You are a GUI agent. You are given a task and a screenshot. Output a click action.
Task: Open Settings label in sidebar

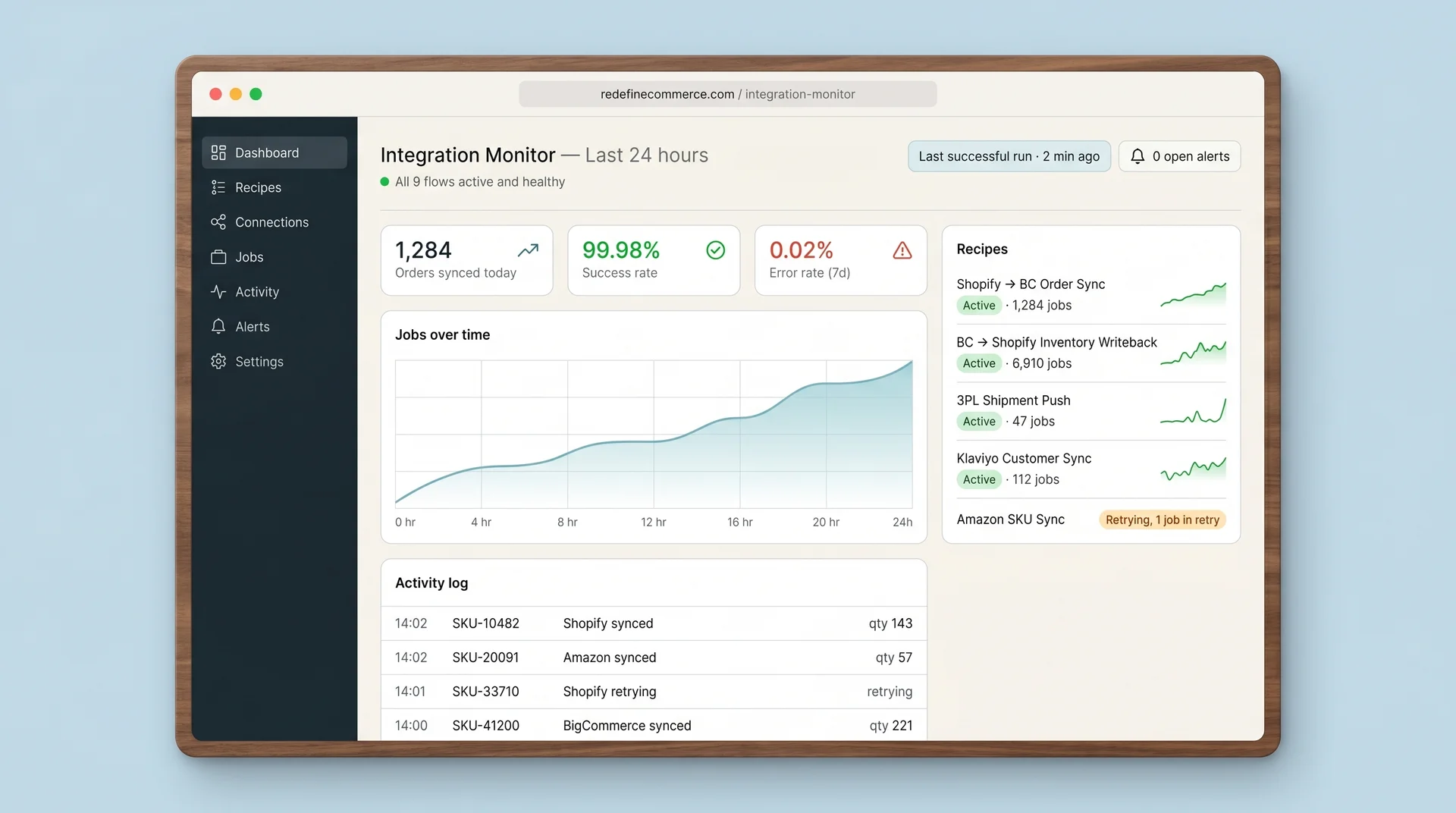[x=259, y=362]
